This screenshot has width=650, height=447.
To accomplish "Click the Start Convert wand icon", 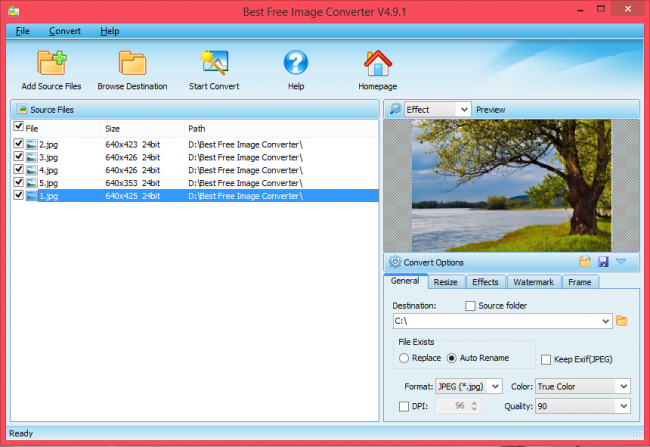I will point(214,63).
